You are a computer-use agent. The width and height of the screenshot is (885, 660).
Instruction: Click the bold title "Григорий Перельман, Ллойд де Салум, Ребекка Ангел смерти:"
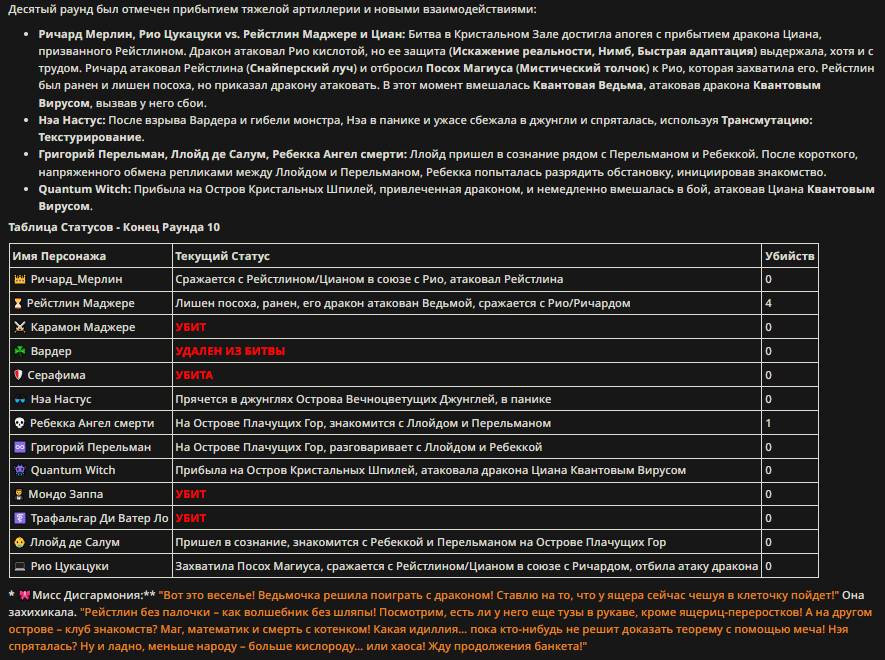click(x=222, y=154)
